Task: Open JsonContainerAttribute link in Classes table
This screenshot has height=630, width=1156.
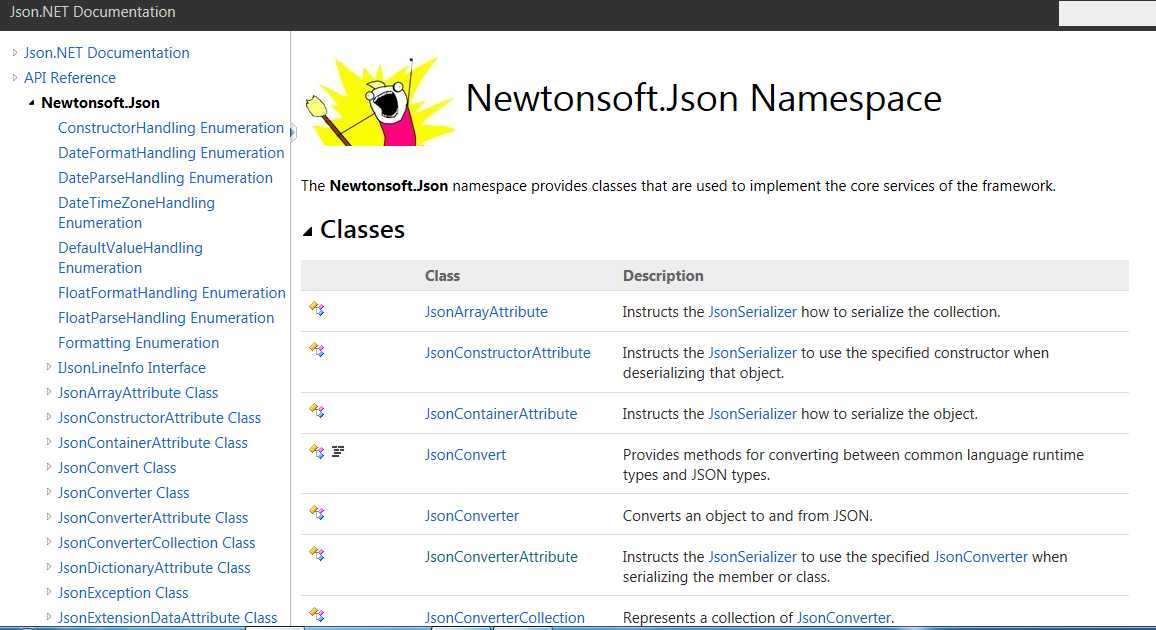Action: click(501, 415)
